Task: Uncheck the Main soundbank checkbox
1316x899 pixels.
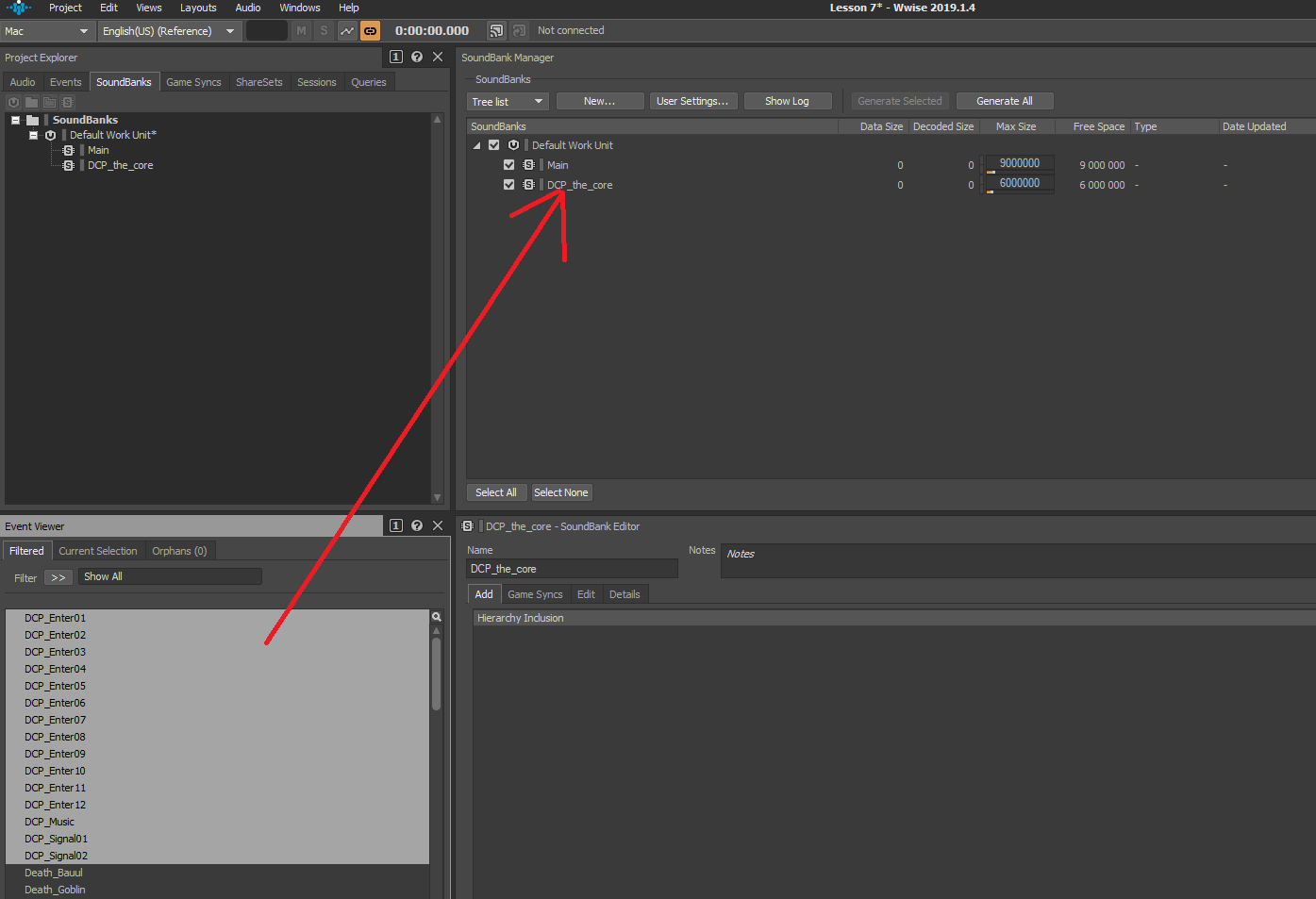Action: (x=508, y=165)
